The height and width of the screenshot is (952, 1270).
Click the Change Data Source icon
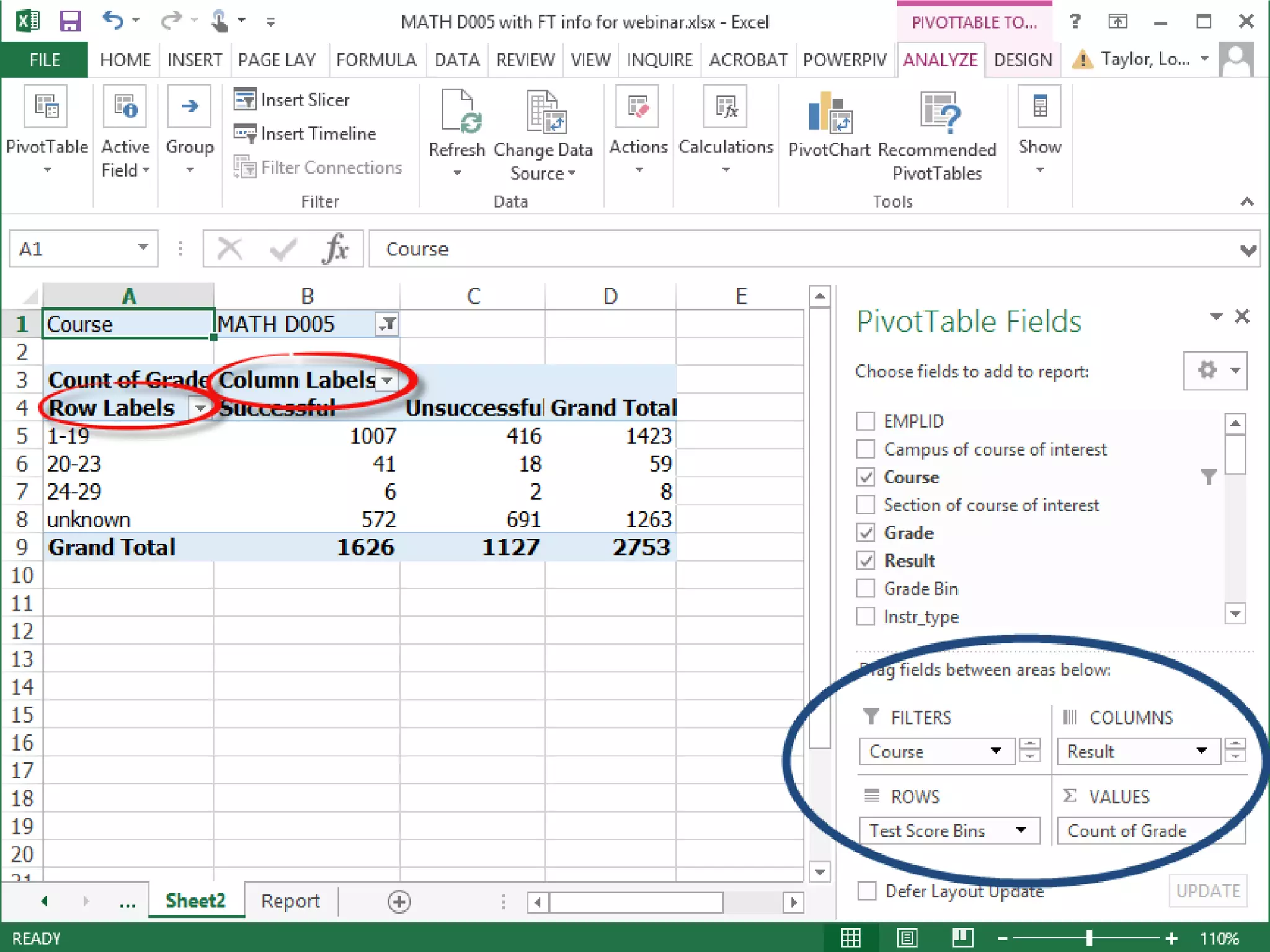543,112
